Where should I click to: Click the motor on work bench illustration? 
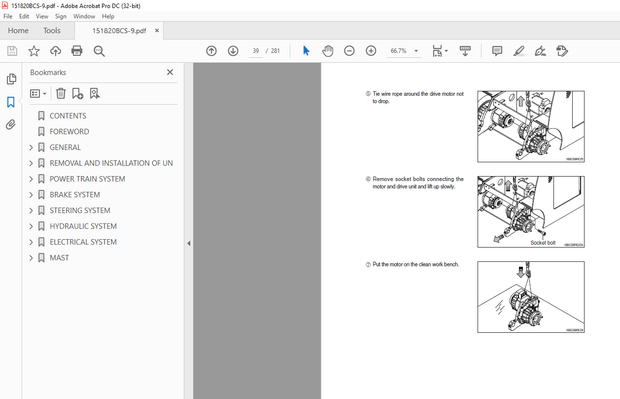[531, 297]
